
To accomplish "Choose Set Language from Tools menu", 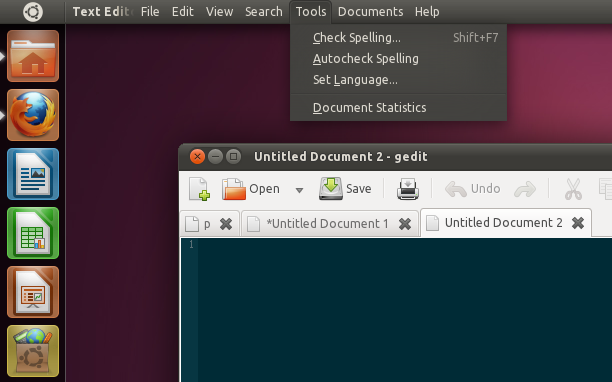I will tap(398, 80).
